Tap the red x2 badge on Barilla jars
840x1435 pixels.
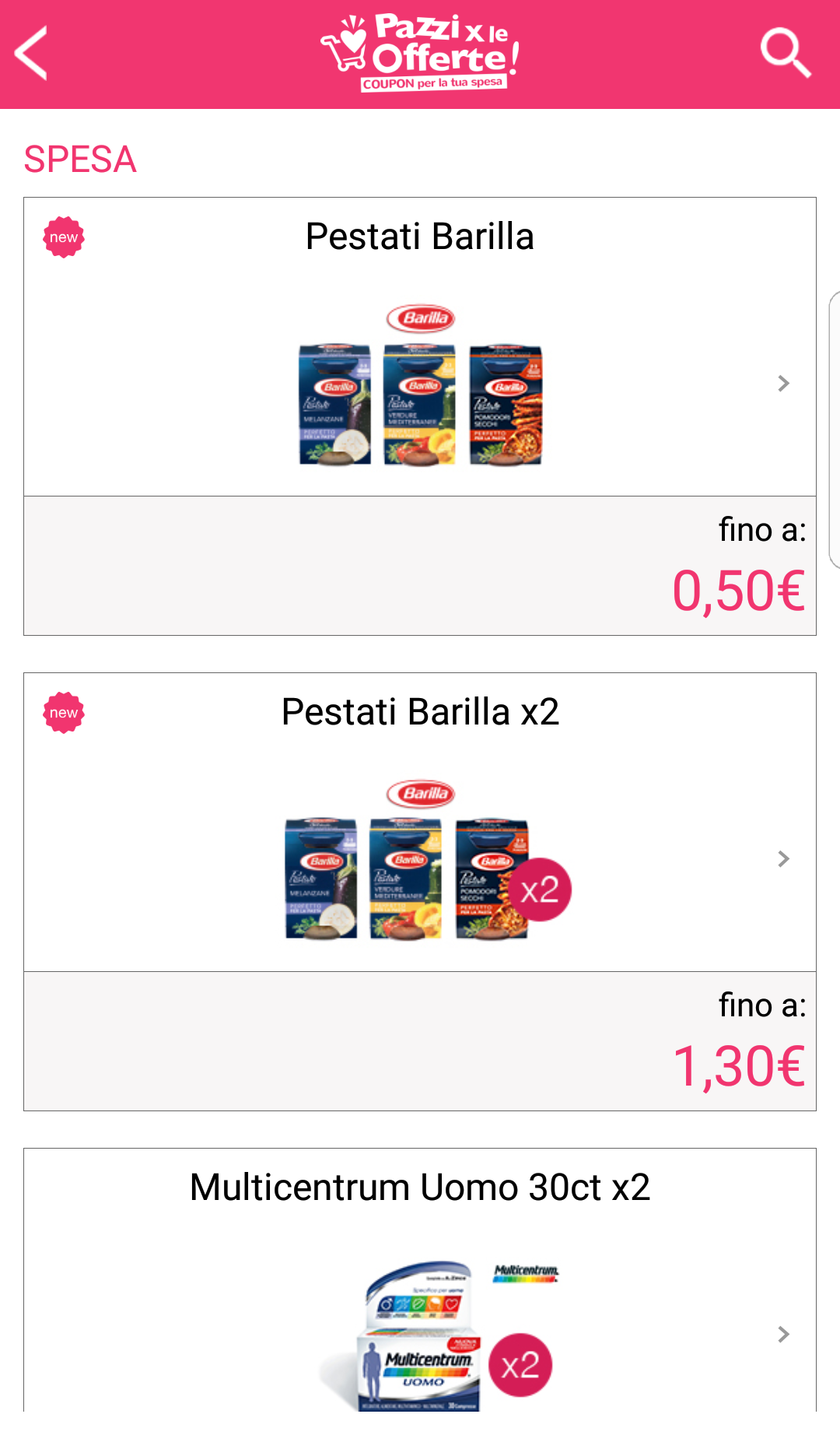click(x=540, y=889)
